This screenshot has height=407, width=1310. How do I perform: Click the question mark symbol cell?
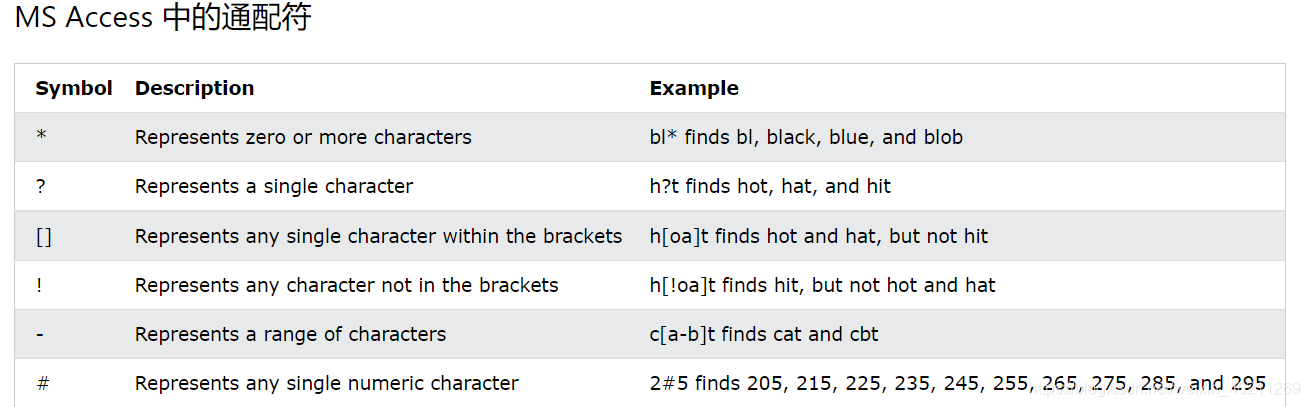click(40, 187)
